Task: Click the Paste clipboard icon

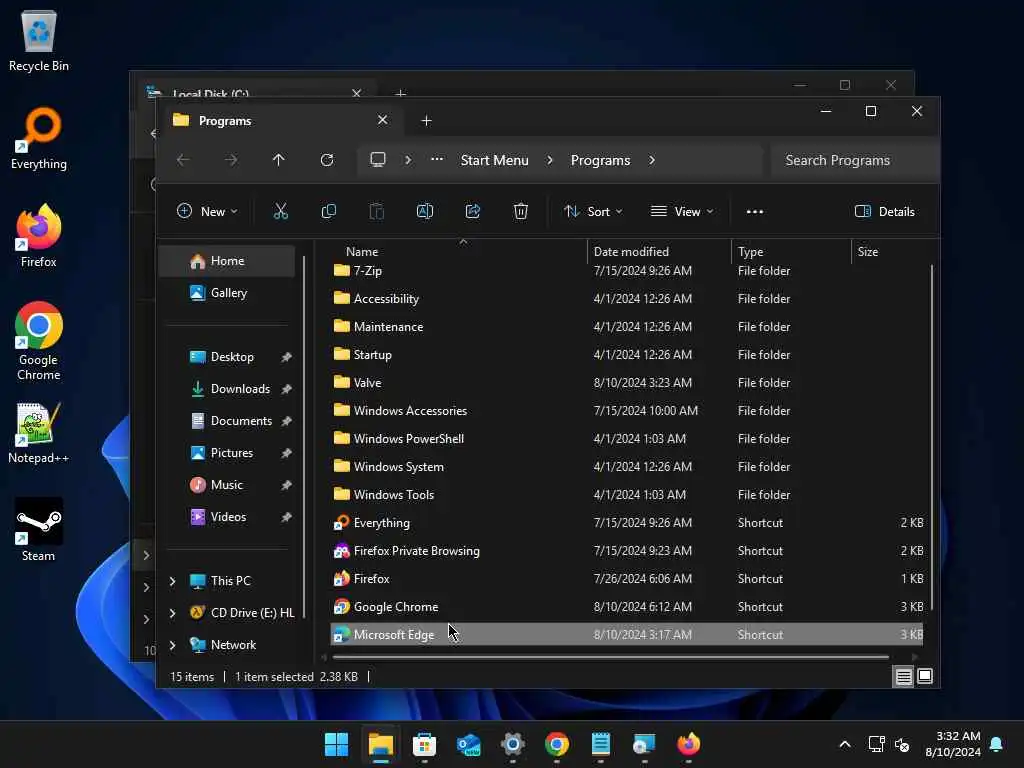Action: point(377,212)
